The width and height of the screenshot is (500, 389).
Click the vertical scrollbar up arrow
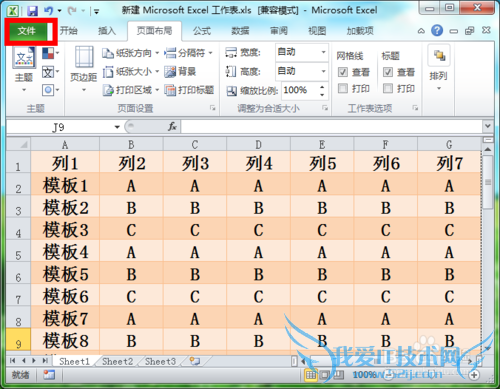click(x=488, y=149)
